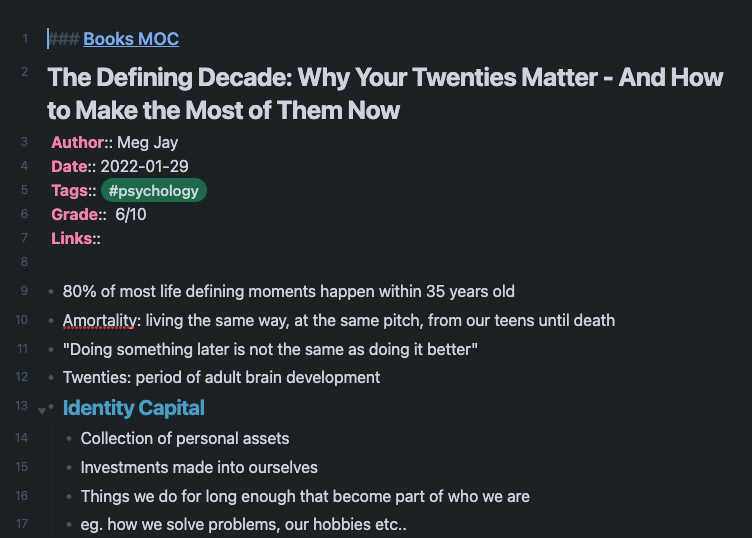The width and height of the screenshot is (752, 538).
Task: Click the bullet before Collection of personal assets
Action: click(x=69, y=438)
